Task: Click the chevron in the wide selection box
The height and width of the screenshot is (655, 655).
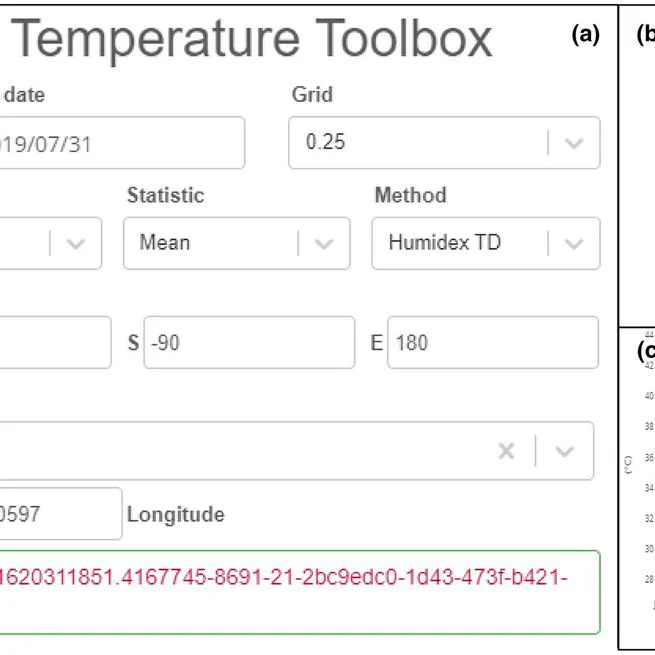Action: (565, 451)
